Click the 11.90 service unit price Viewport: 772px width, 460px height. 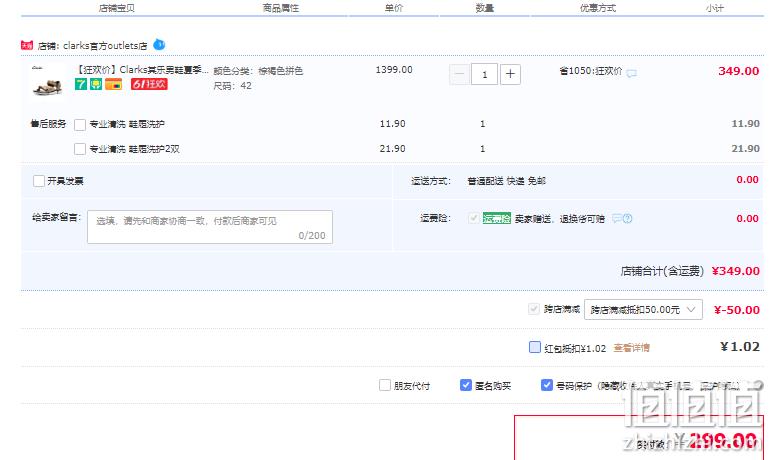(392, 124)
